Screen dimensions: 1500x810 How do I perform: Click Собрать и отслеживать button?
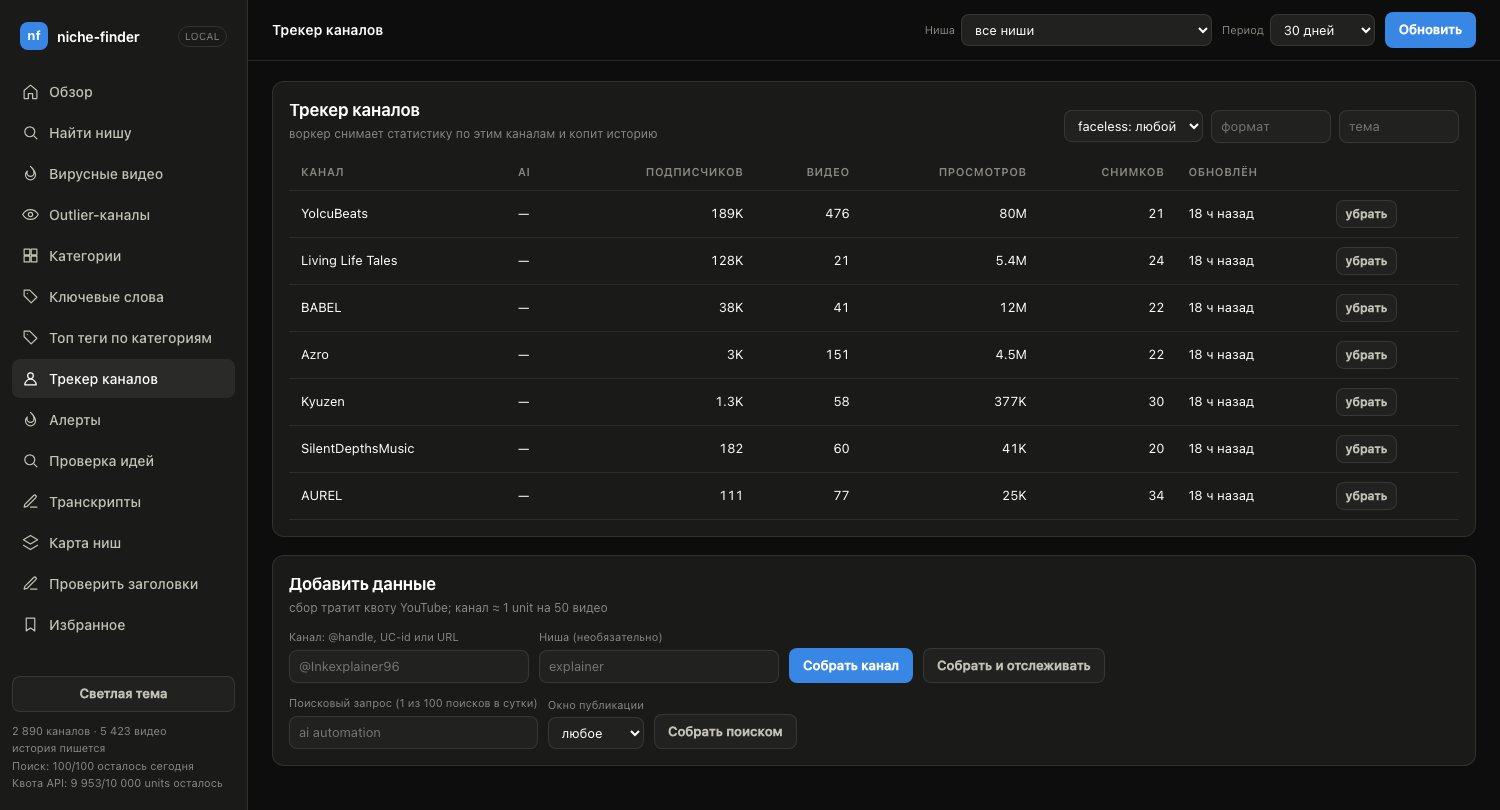point(1014,666)
